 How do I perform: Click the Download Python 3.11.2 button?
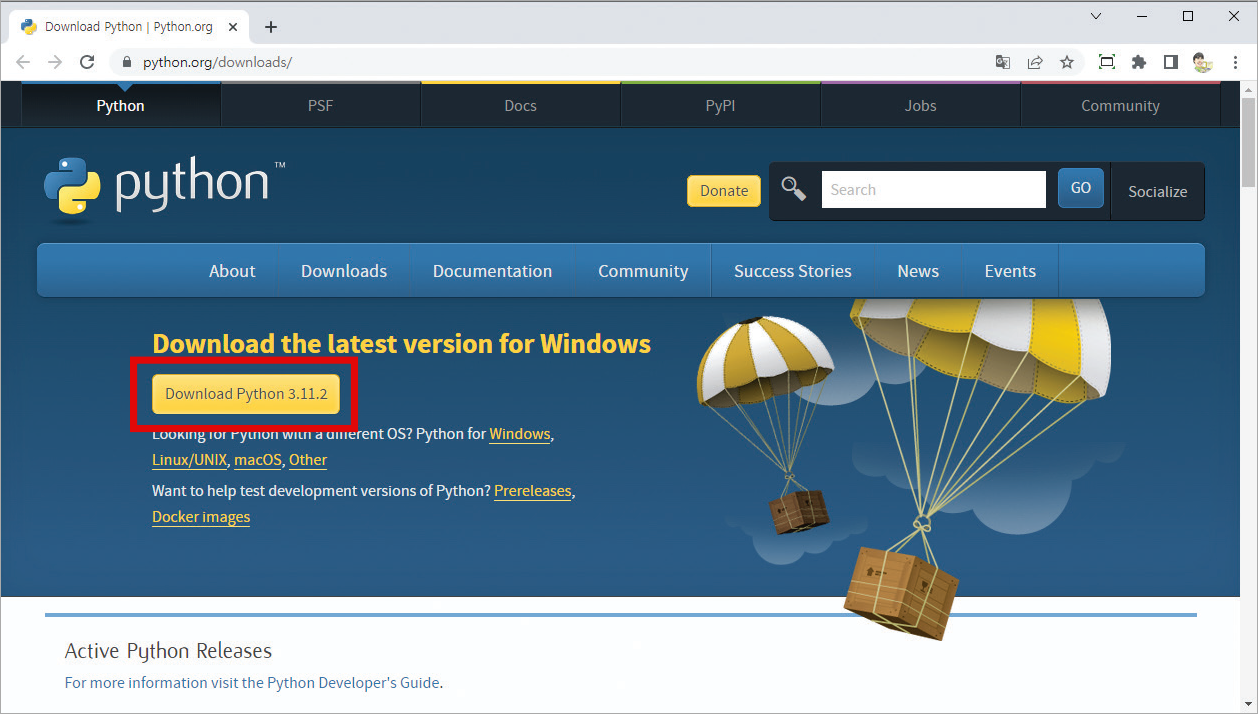pyautogui.click(x=246, y=394)
